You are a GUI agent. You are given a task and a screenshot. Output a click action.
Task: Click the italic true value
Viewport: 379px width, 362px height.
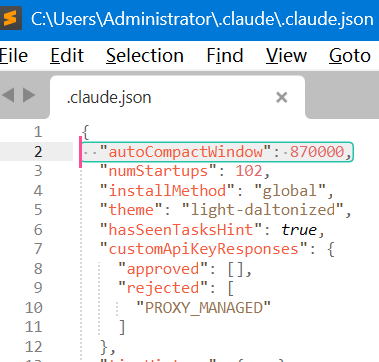click(299, 230)
